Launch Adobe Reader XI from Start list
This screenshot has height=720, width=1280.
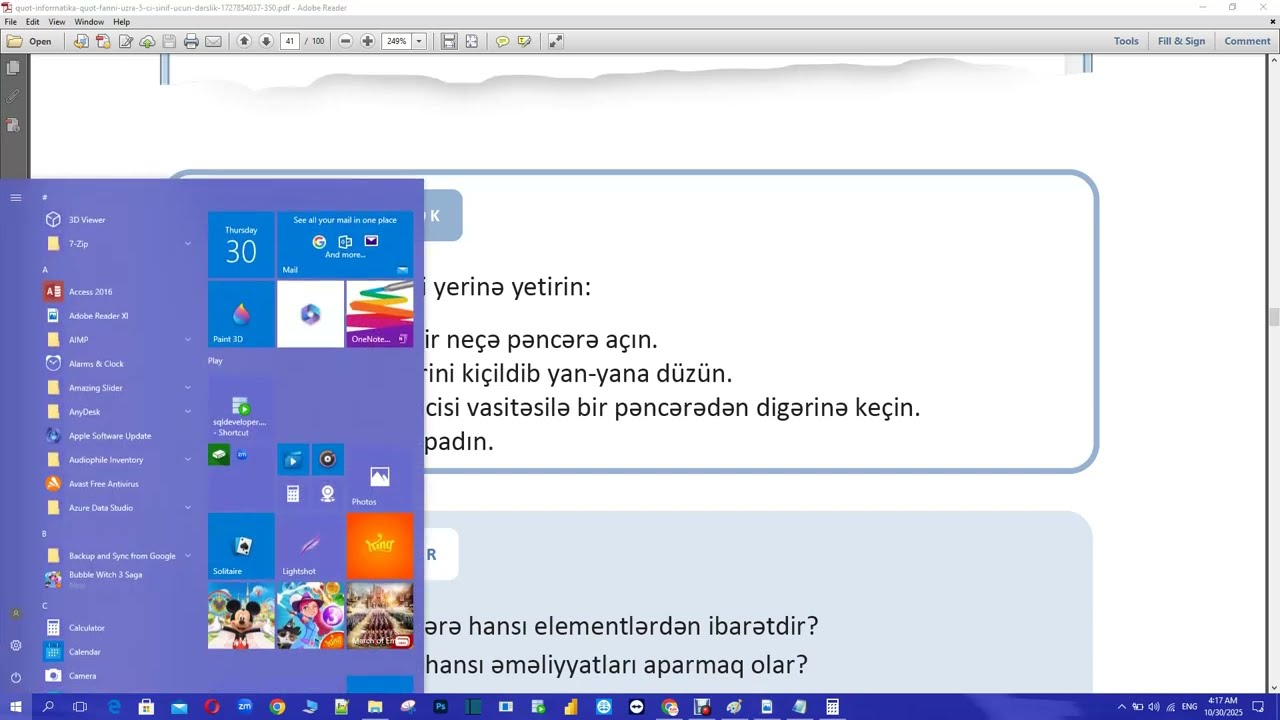tap(118, 316)
